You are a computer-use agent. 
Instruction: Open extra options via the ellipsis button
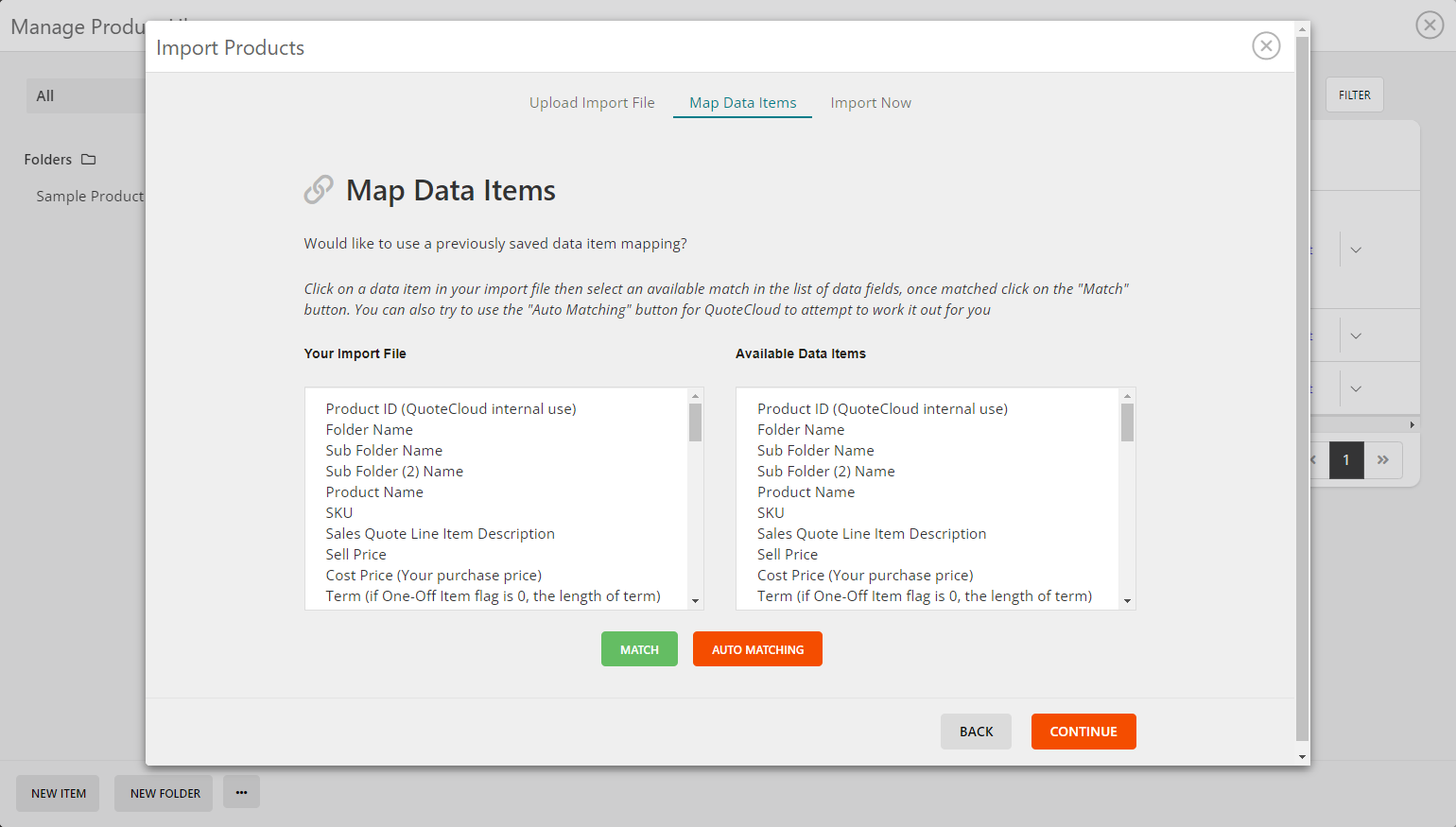pos(241,792)
